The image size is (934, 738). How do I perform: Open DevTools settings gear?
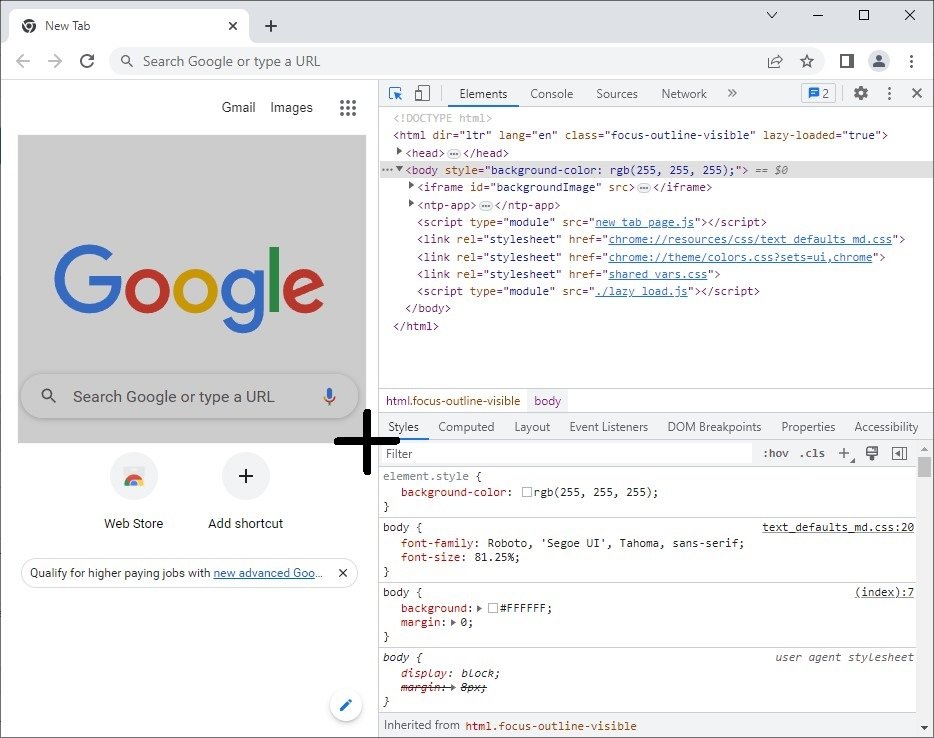coord(861,93)
